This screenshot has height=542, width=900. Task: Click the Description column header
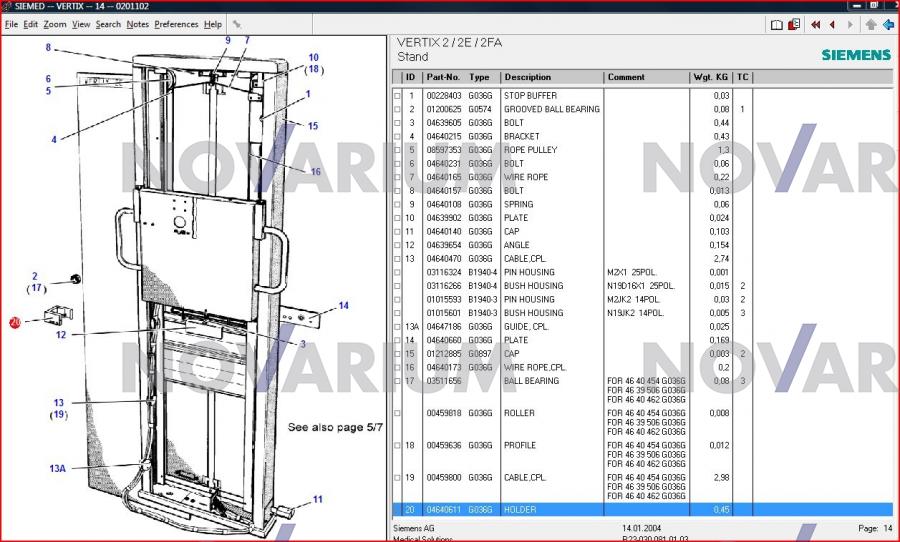528,77
